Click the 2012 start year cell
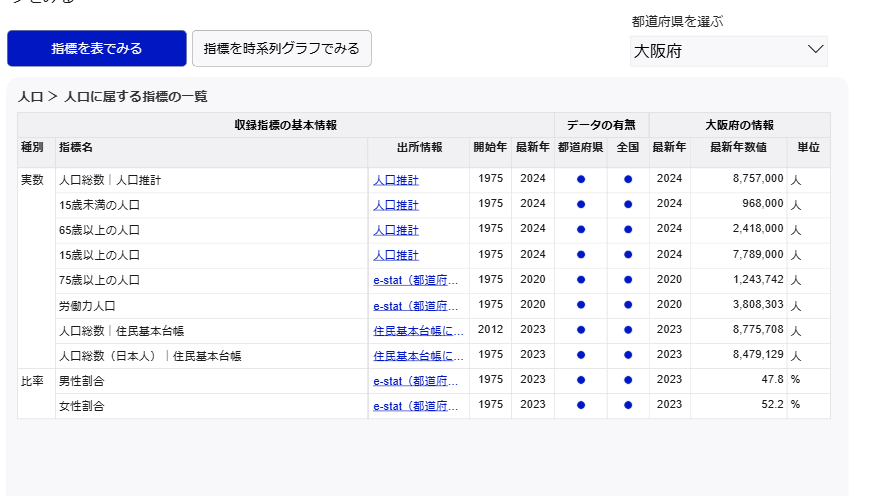877x496 pixels. tap(490, 329)
